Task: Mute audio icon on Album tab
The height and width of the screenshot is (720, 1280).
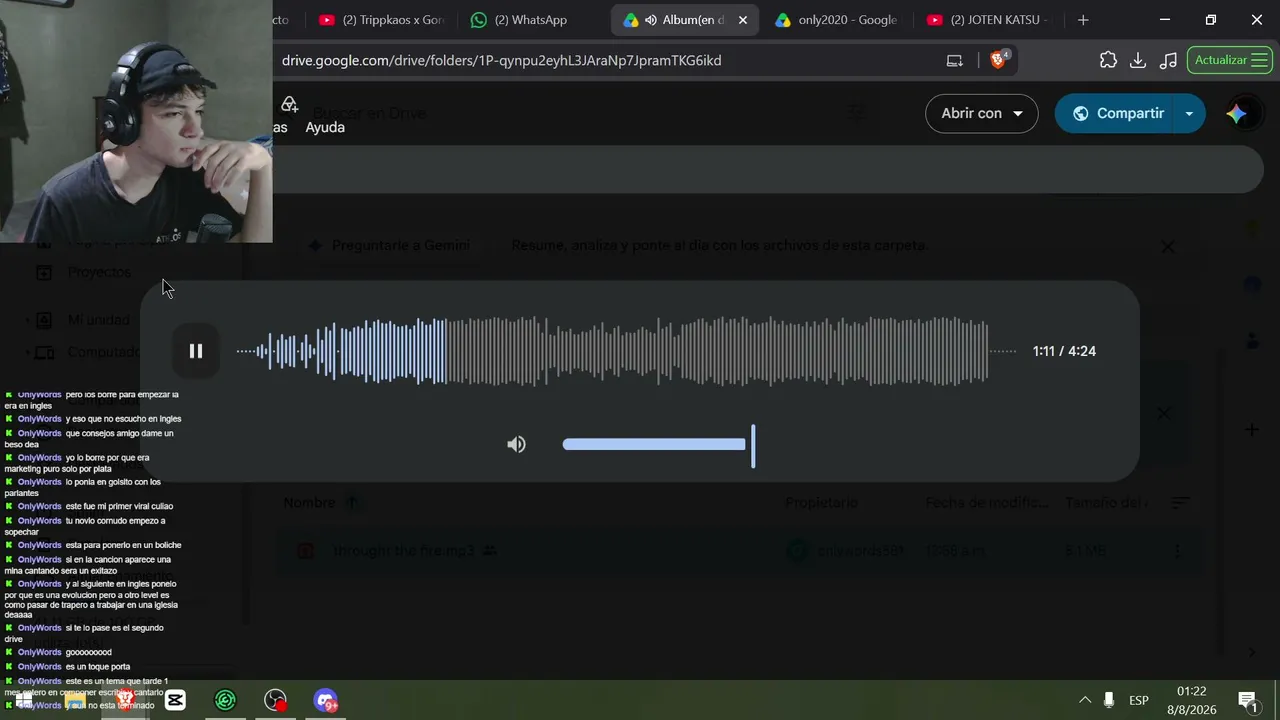Action: (651, 20)
